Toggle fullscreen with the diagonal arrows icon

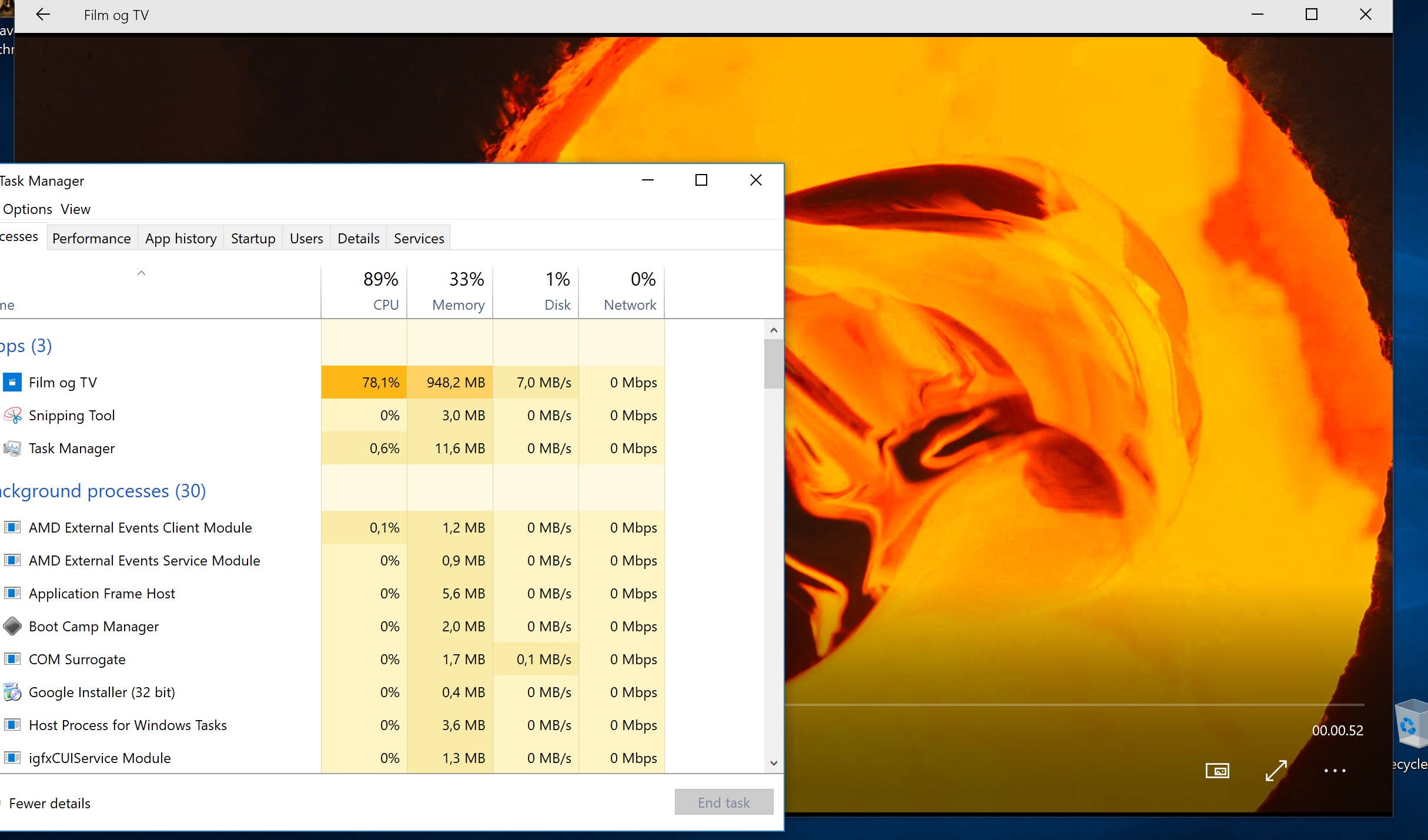pyautogui.click(x=1276, y=770)
